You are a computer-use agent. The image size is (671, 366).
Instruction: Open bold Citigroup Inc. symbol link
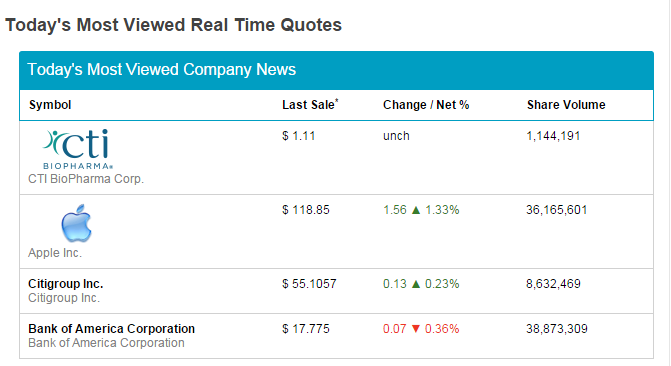(66, 284)
